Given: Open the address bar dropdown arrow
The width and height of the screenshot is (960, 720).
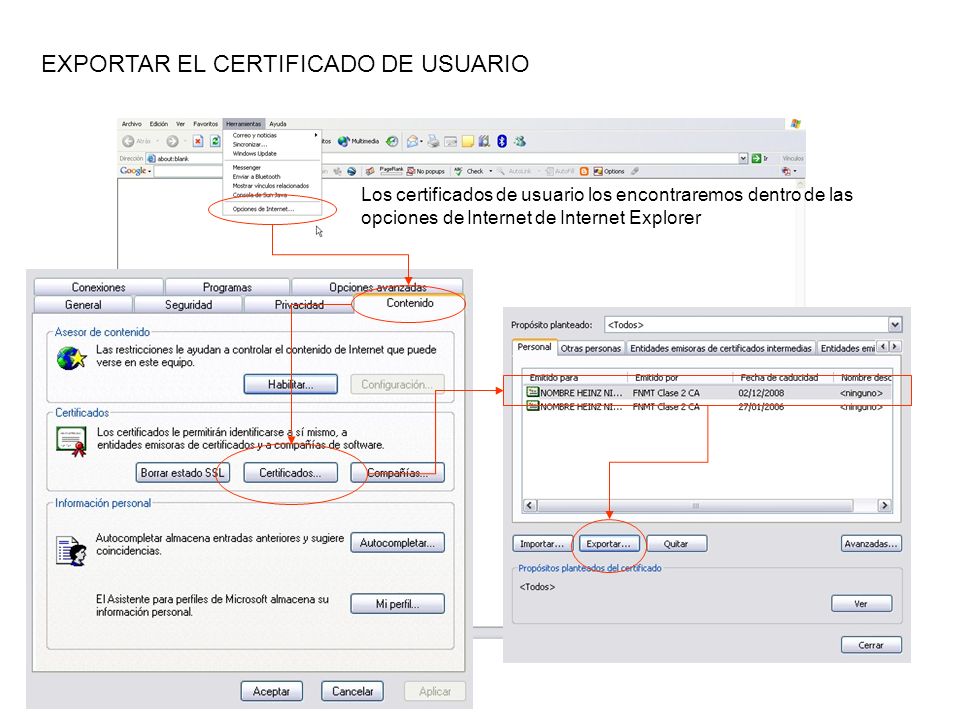Looking at the screenshot, I should click(x=743, y=158).
